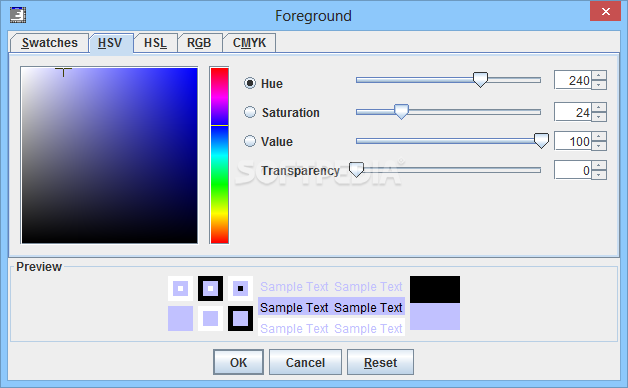Select the Hue radio button
This screenshot has width=628, height=388.
(x=250, y=83)
